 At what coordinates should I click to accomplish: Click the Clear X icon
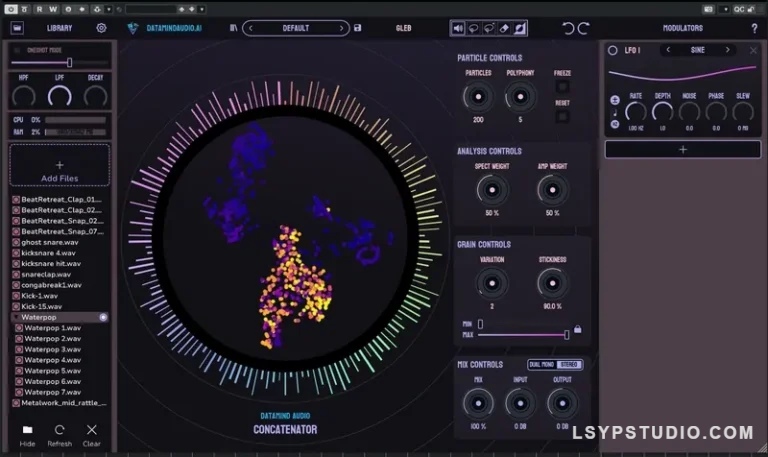pyautogui.click(x=91, y=430)
